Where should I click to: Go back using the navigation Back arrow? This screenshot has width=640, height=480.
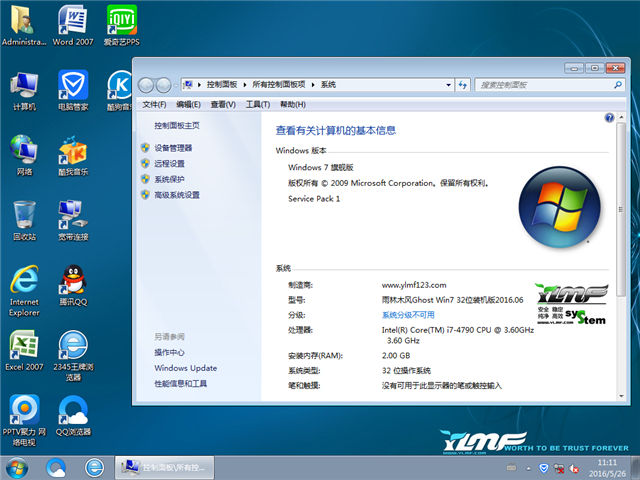coord(146,85)
